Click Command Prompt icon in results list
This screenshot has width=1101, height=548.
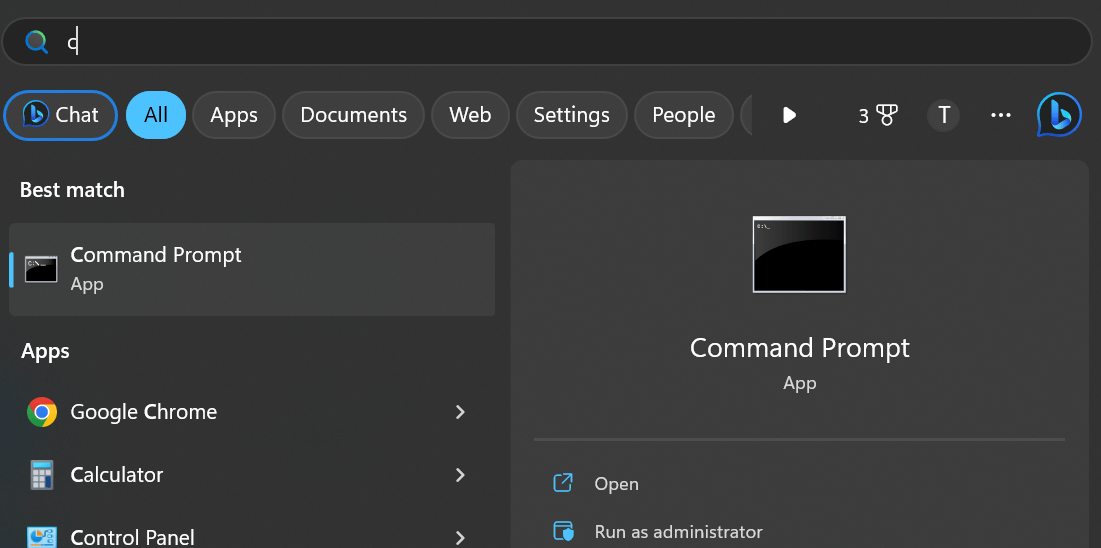click(41, 270)
